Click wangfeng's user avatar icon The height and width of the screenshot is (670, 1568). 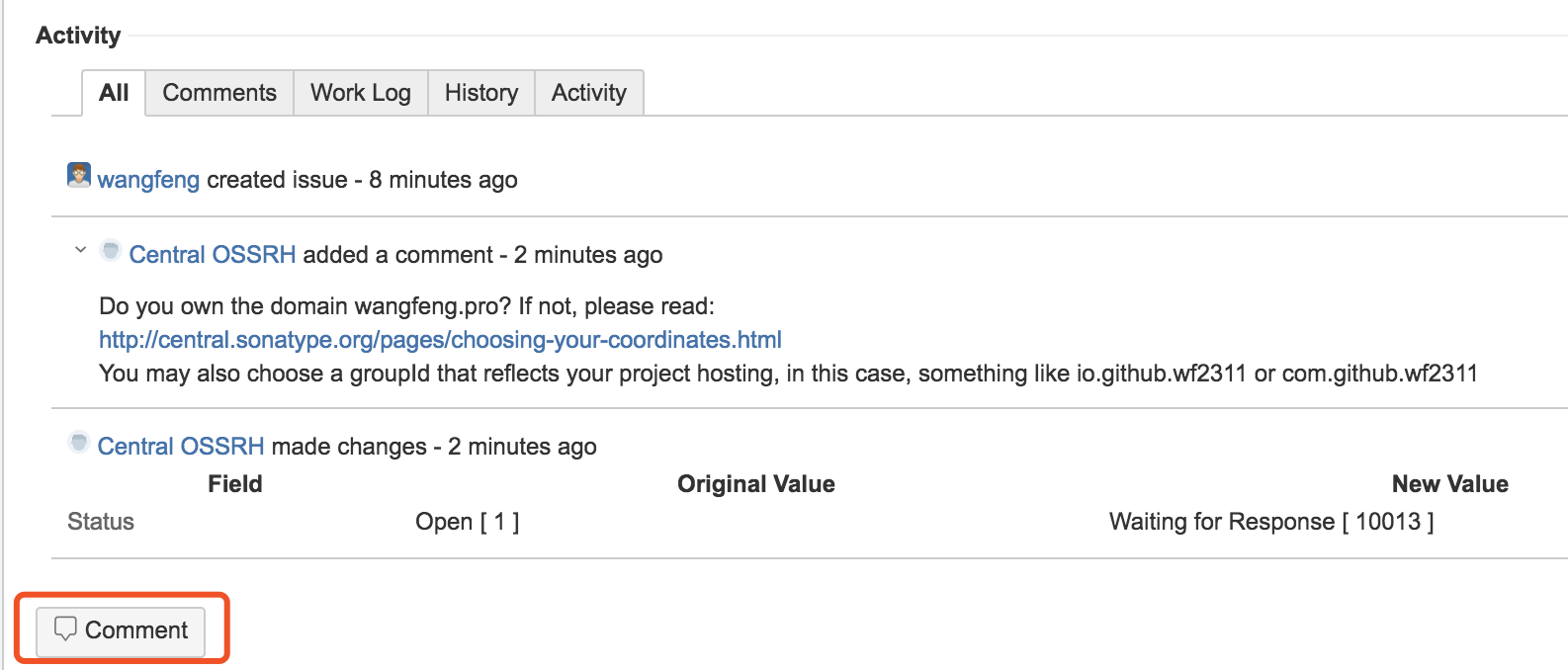click(79, 175)
